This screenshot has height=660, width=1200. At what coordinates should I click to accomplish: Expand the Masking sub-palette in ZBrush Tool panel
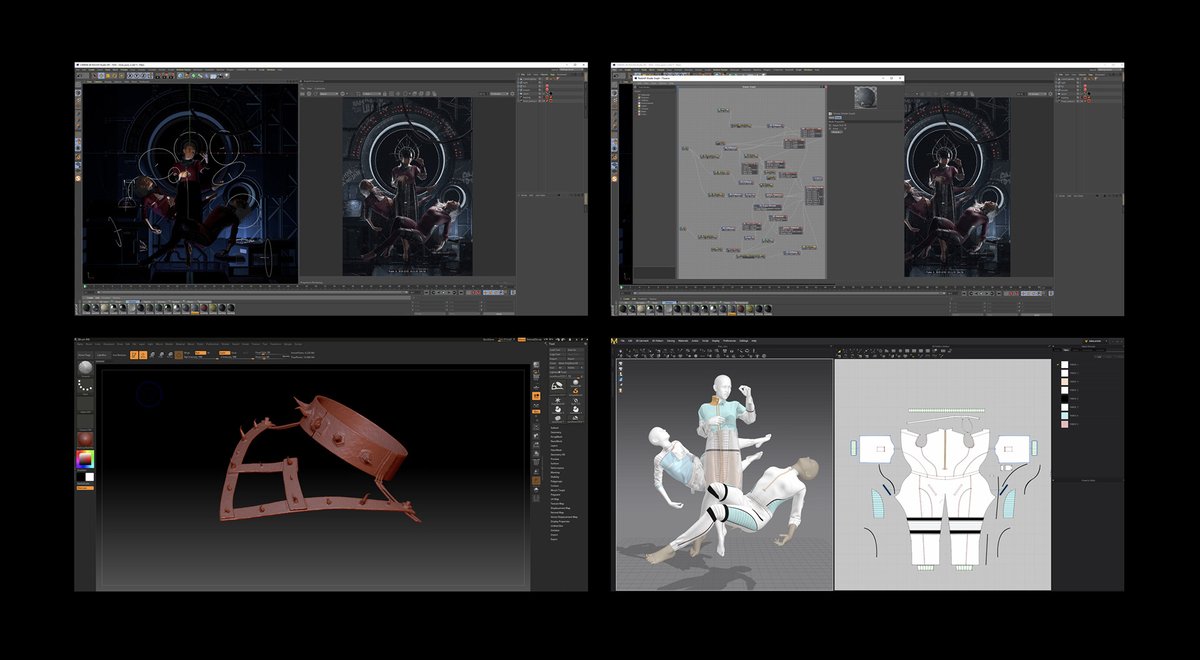(555, 473)
